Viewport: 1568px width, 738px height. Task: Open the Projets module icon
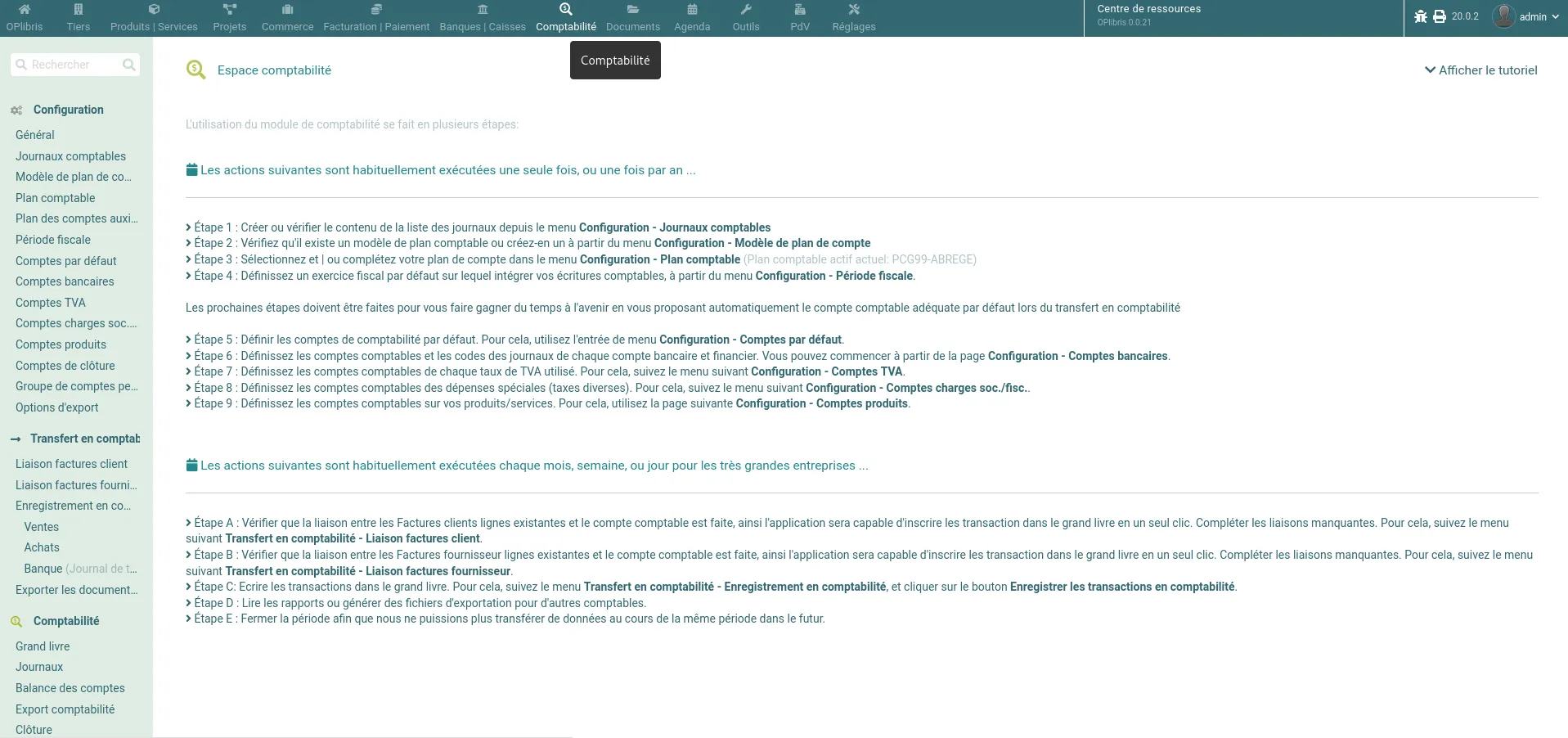(230, 10)
